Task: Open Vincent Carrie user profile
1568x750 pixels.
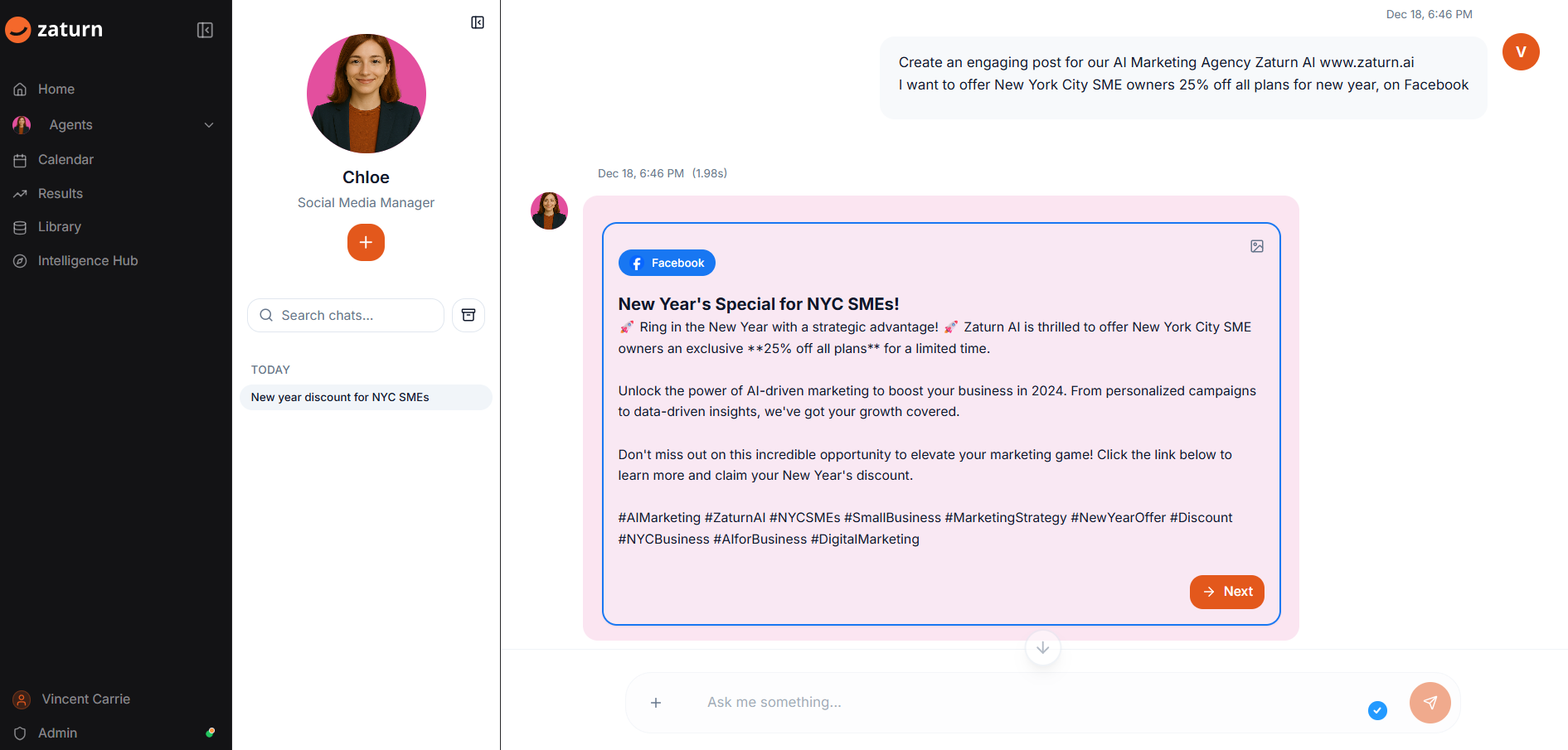Action: tap(85, 699)
